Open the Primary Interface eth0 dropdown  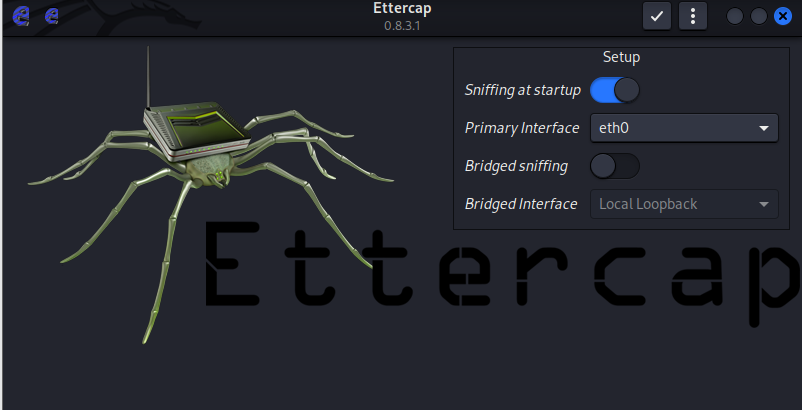click(684, 128)
